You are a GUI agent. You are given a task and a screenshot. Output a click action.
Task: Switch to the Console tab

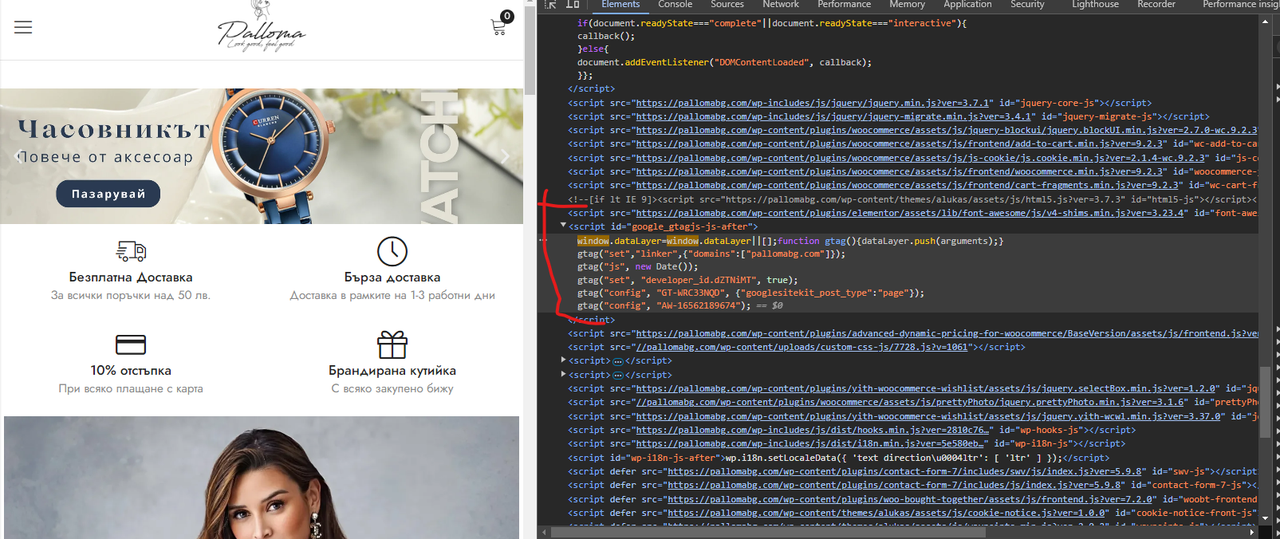pyautogui.click(x=675, y=5)
